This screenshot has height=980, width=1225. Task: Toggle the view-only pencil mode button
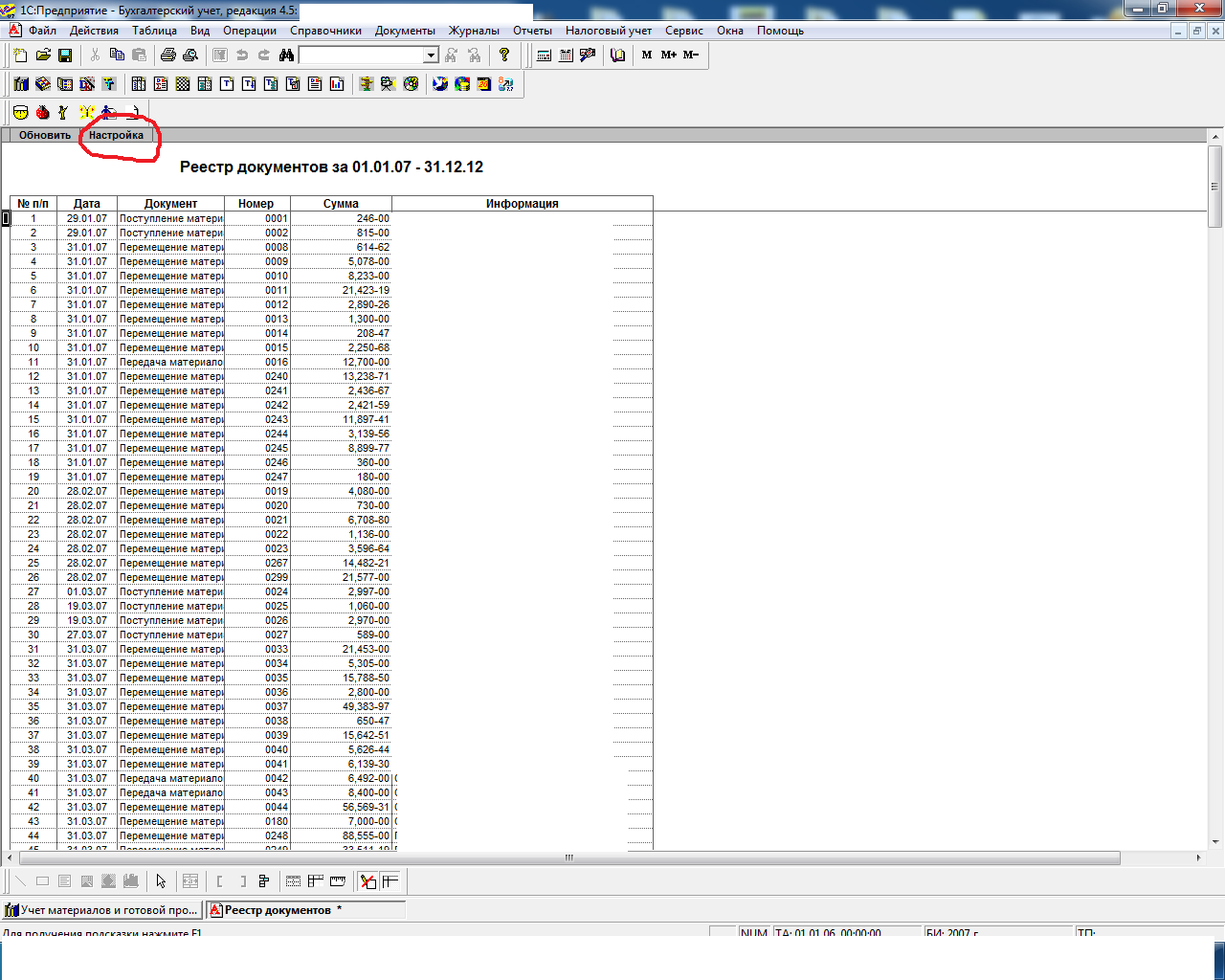point(368,881)
